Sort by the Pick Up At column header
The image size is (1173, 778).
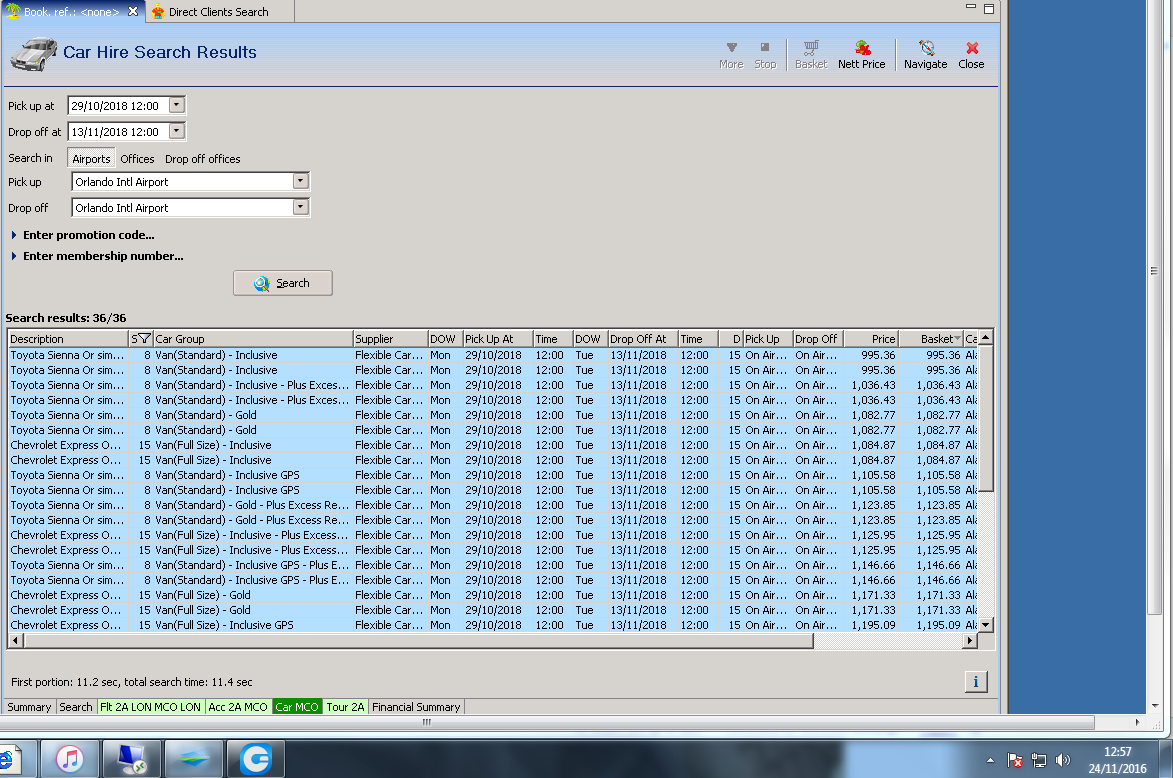tap(497, 339)
